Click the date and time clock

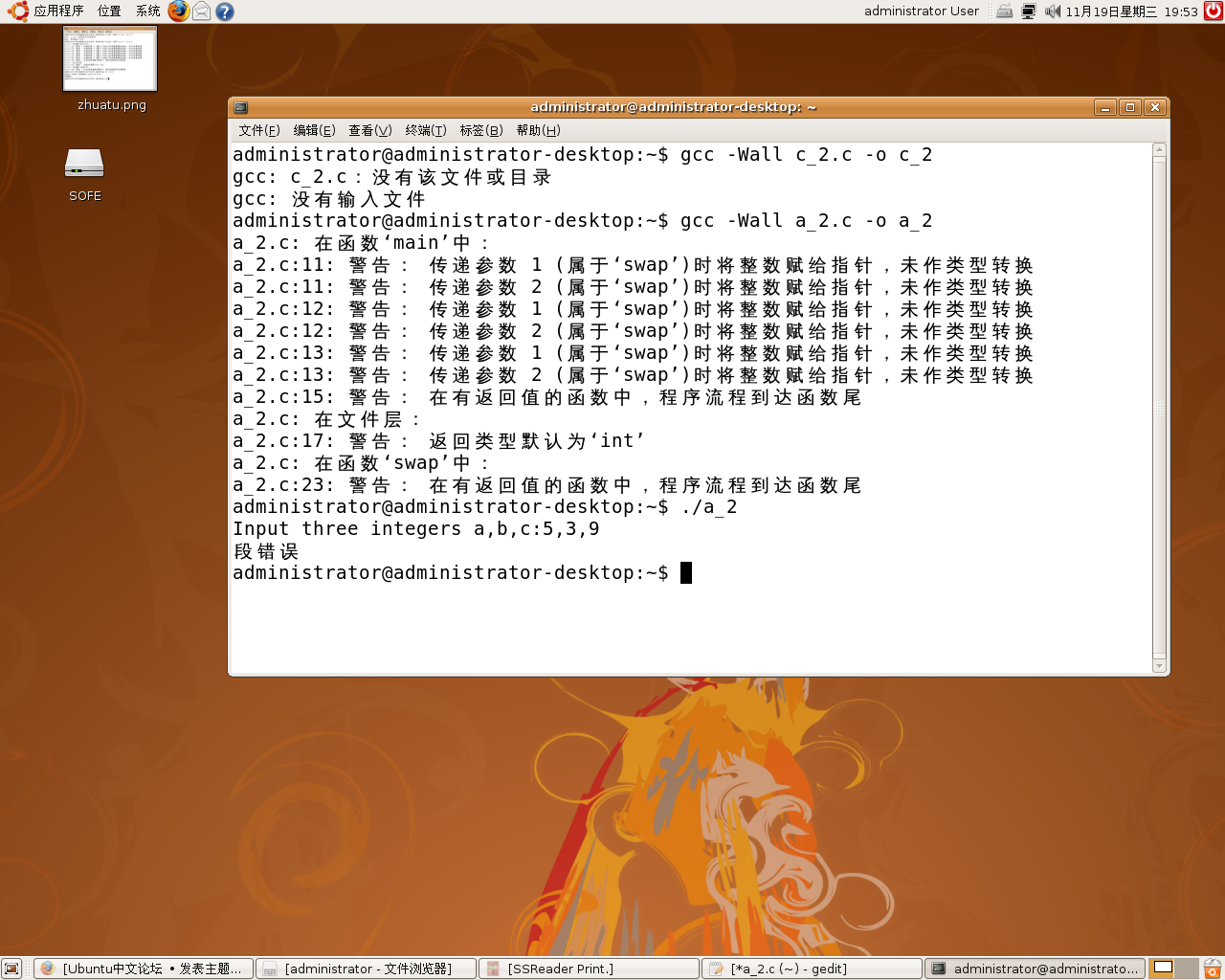(1132, 11)
